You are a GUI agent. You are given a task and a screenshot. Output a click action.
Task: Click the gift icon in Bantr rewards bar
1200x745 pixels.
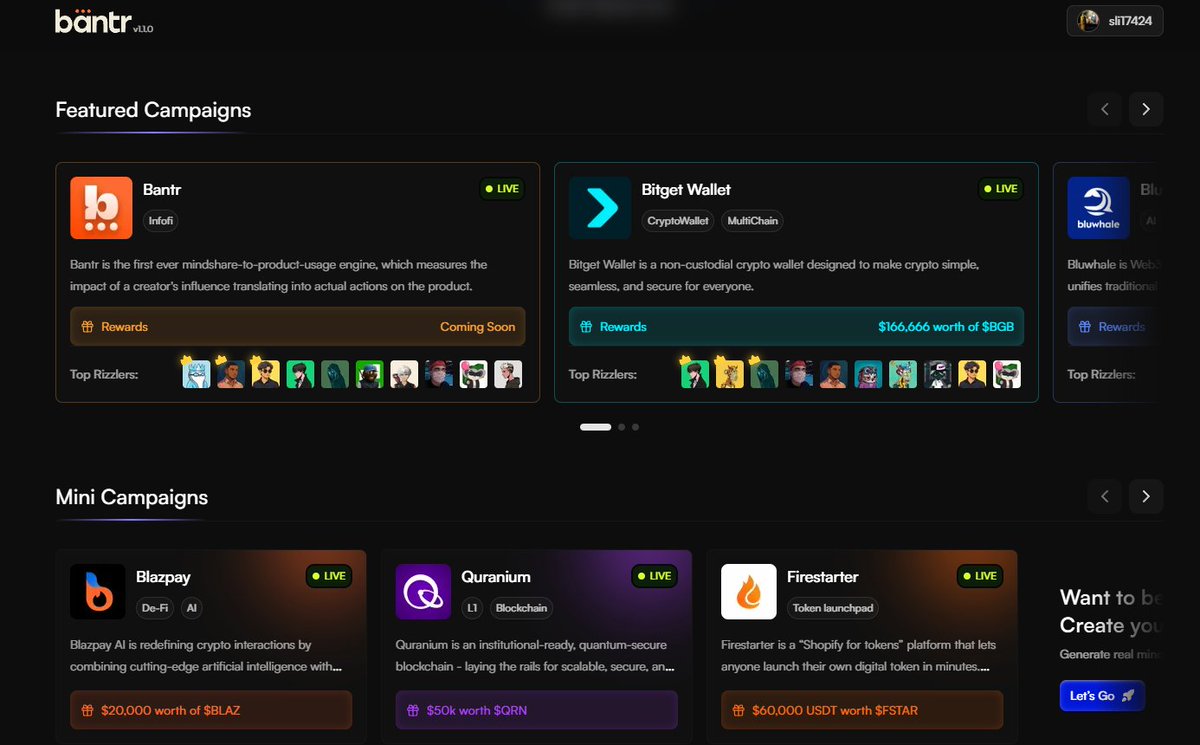87,327
